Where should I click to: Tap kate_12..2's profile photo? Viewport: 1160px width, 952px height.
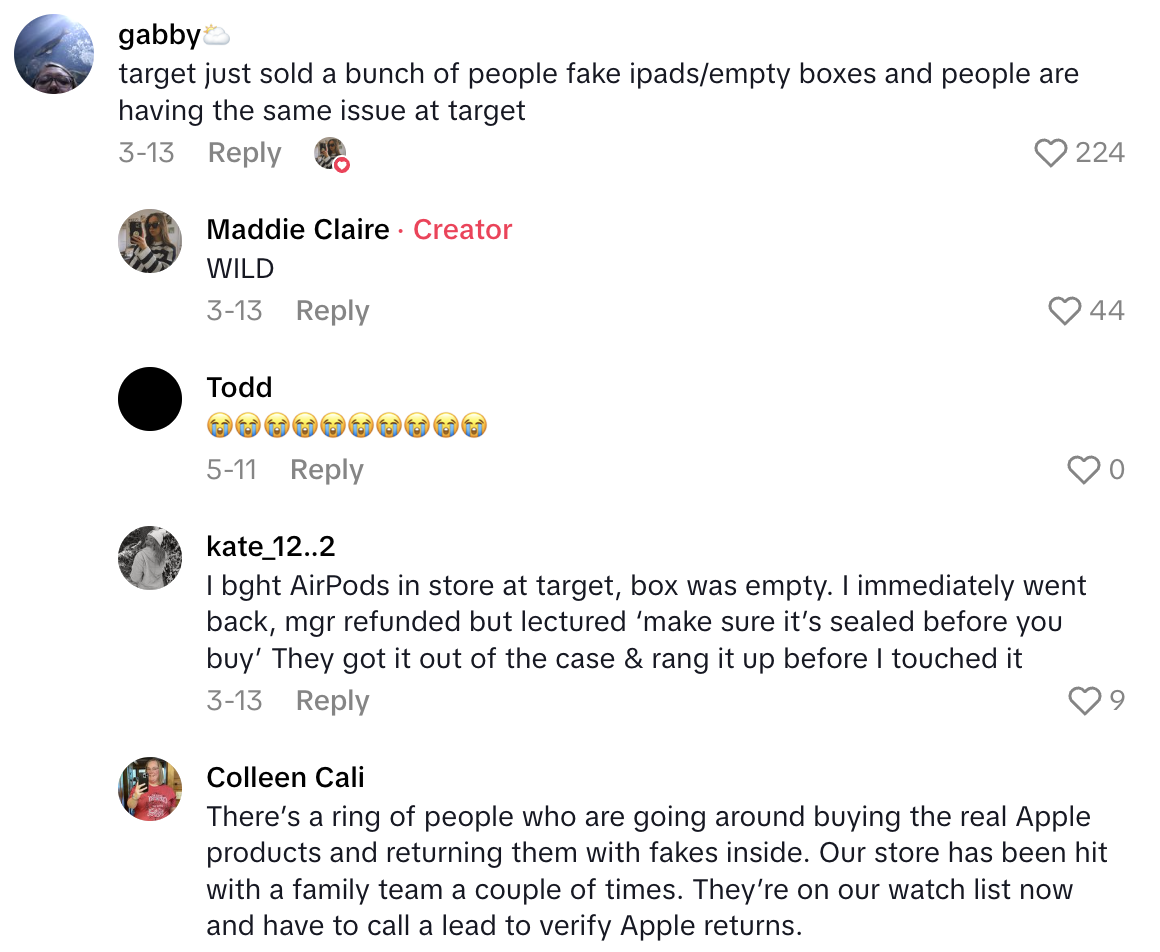click(150, 558)
